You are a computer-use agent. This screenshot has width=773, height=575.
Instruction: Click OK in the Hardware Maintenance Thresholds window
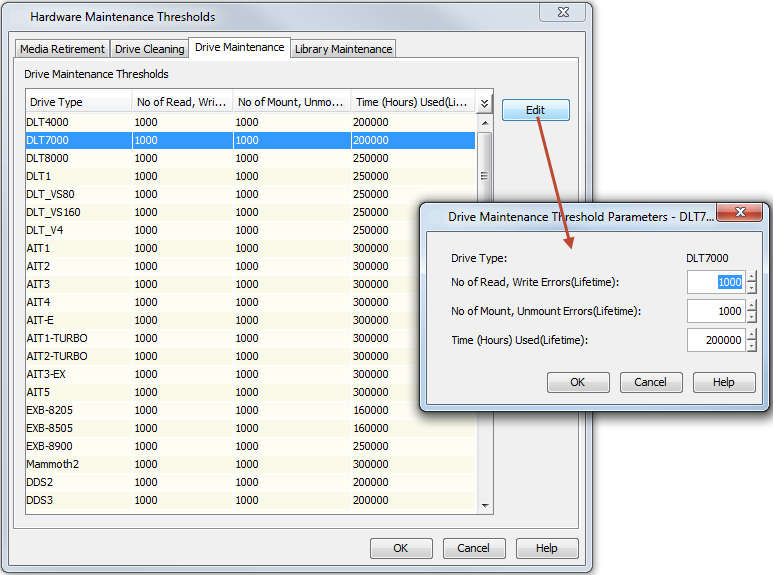[401, 548]
